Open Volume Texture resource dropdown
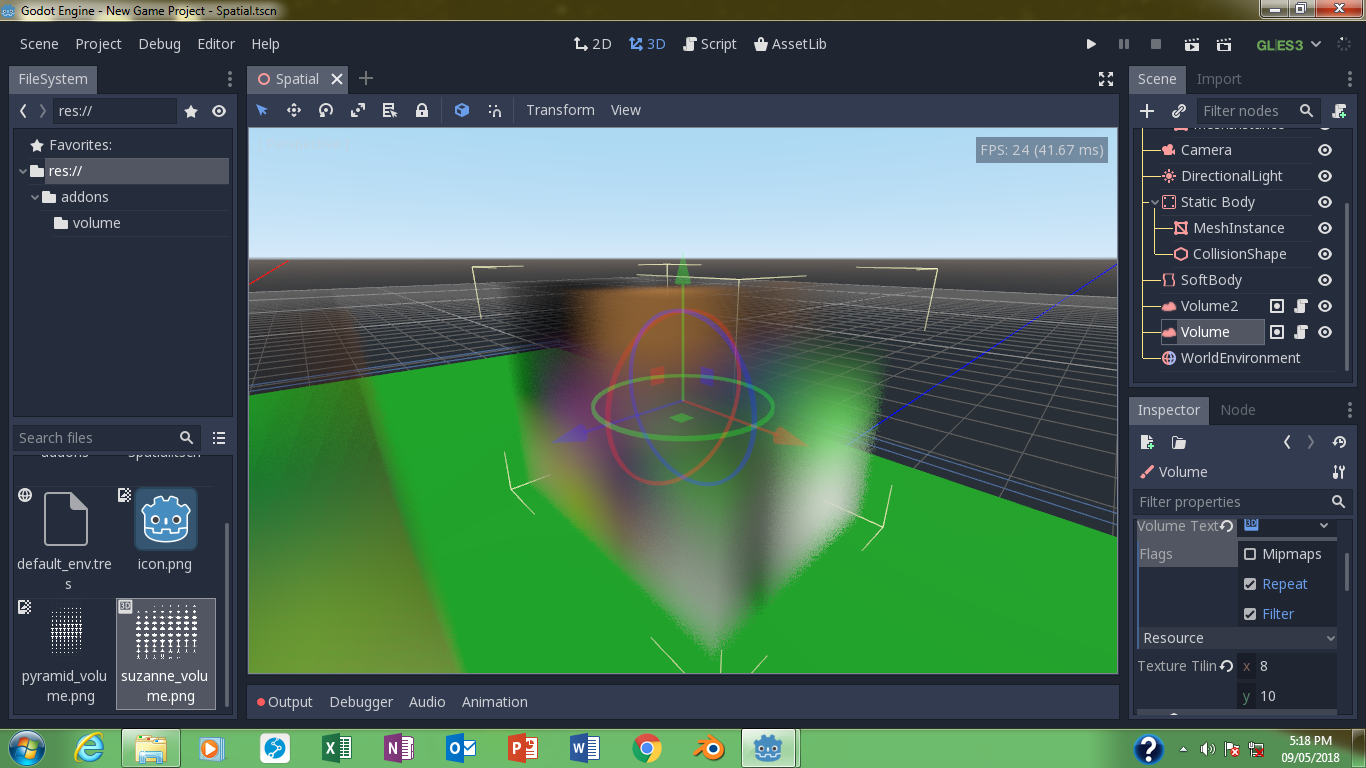Screen dimensions: 1366x768 point(1324,526)
